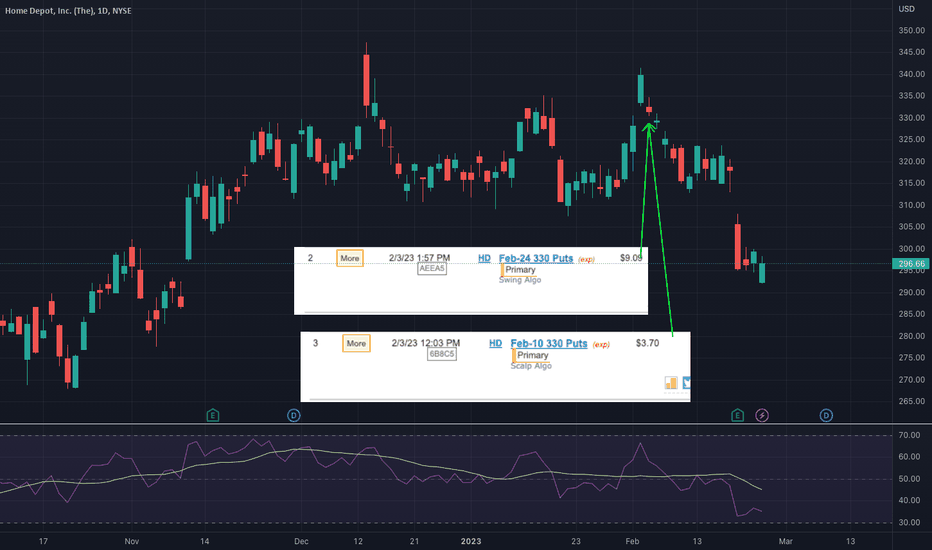Click the Mar label on the time axis

click(x=786, y=541)
